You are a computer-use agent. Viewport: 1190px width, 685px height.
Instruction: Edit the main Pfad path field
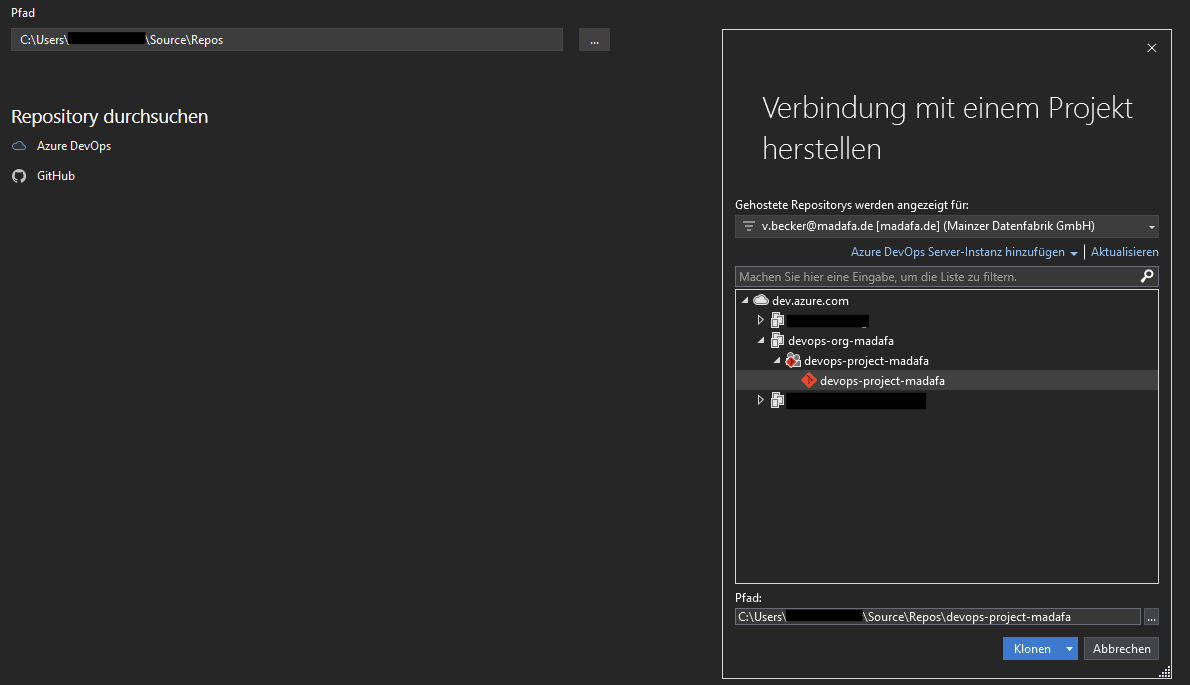tap(287, 39)
